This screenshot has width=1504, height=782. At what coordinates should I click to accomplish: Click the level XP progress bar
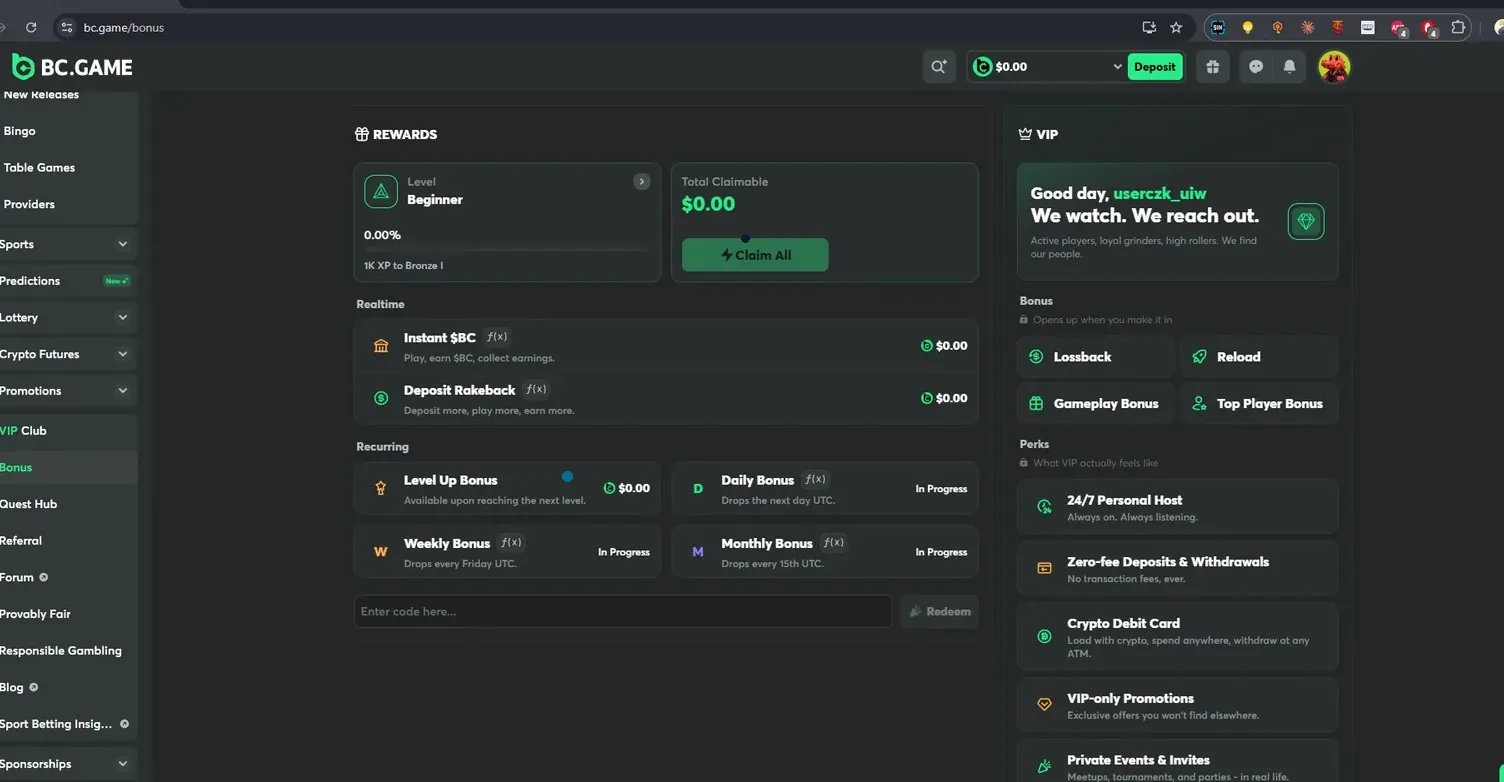(506, 249)
